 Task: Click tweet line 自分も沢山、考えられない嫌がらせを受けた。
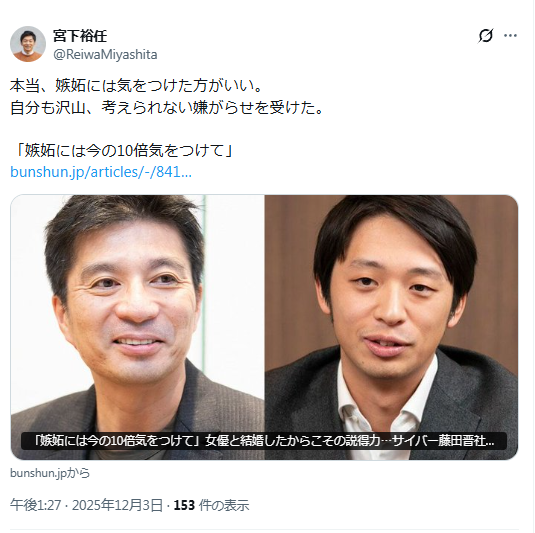[167, 107]
